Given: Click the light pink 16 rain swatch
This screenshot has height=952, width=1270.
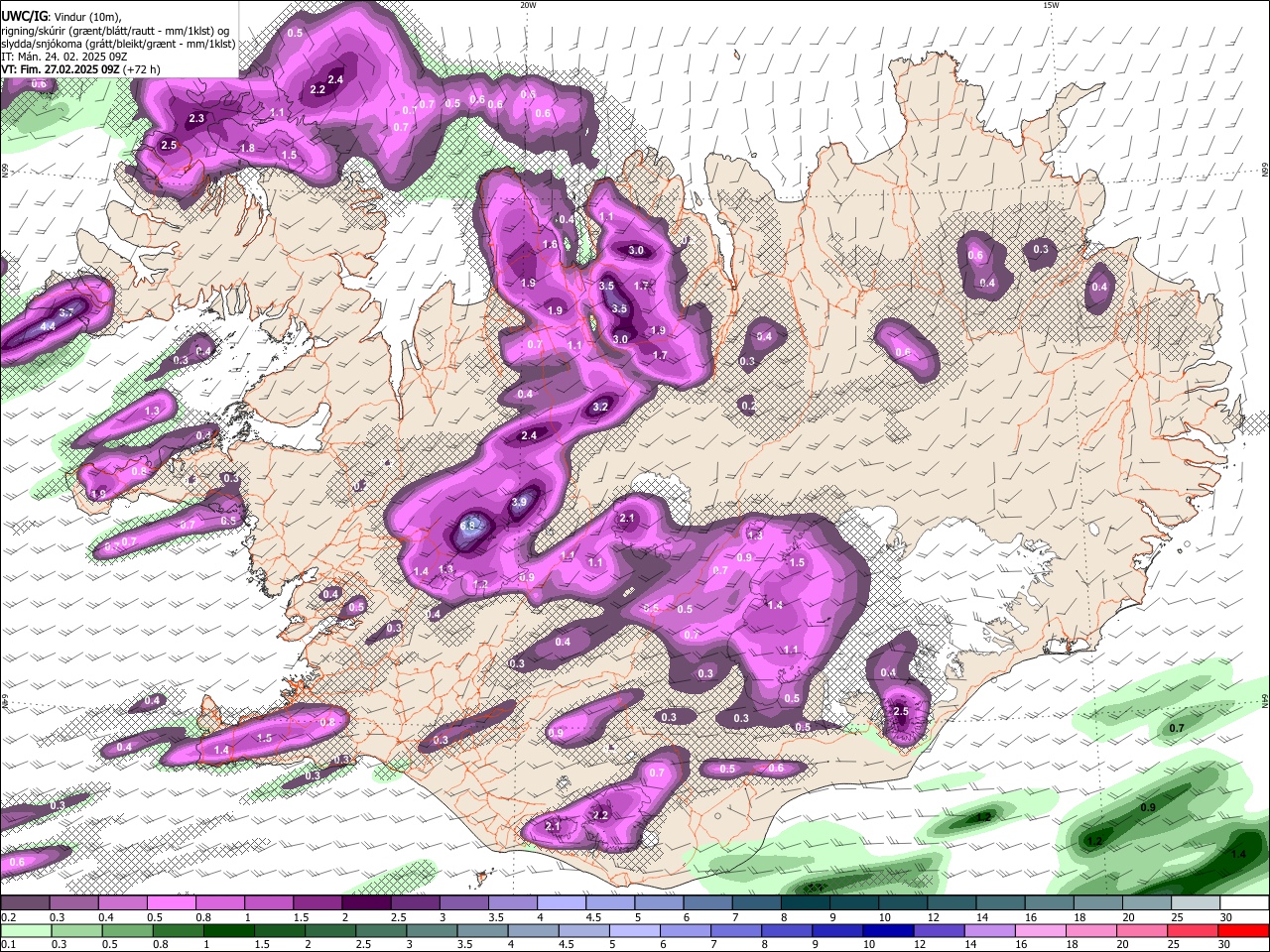Looking at the screenshot, I should pos(1042,930).
